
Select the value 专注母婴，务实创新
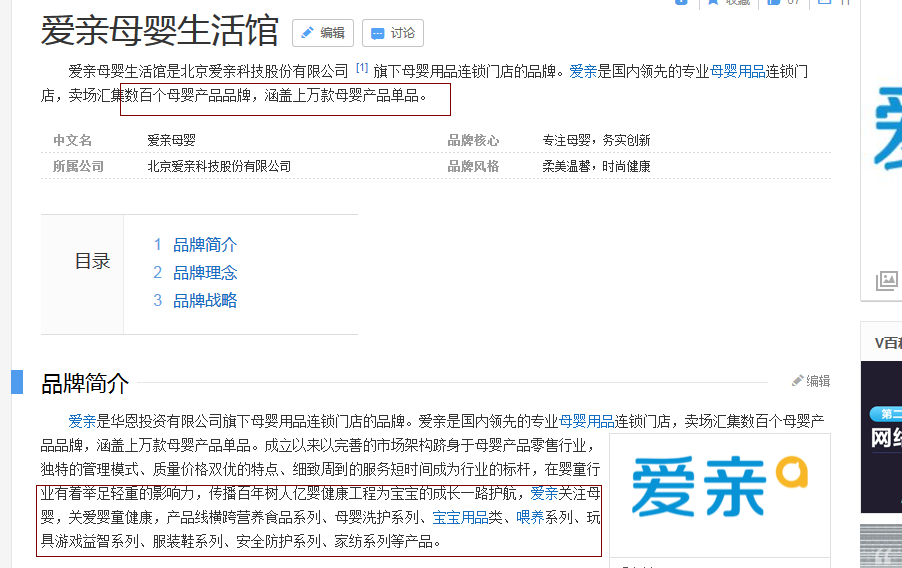tap(596, 140)
